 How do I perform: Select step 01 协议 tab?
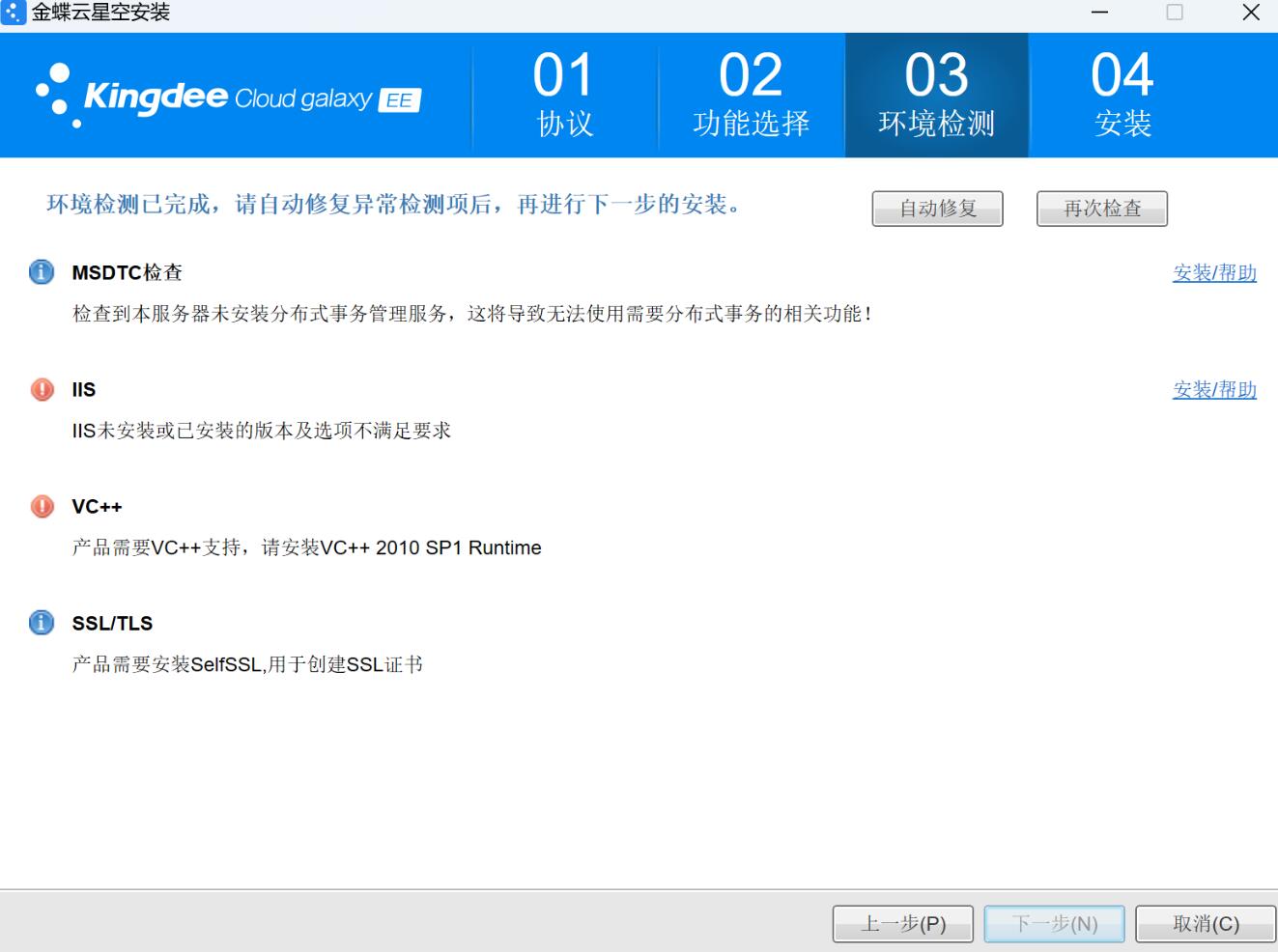(x=565, y=95)
